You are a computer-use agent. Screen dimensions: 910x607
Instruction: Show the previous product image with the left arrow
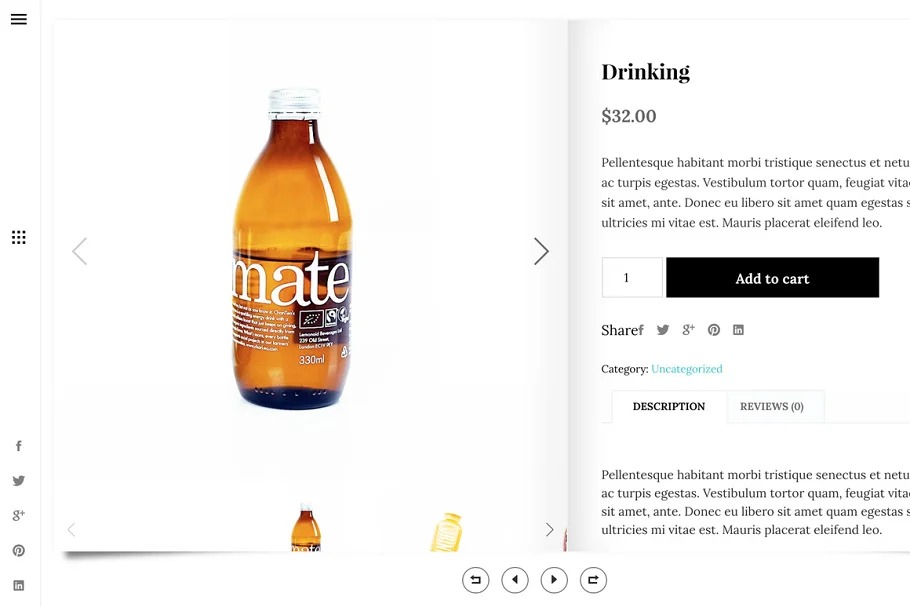(x=80, y=251)
